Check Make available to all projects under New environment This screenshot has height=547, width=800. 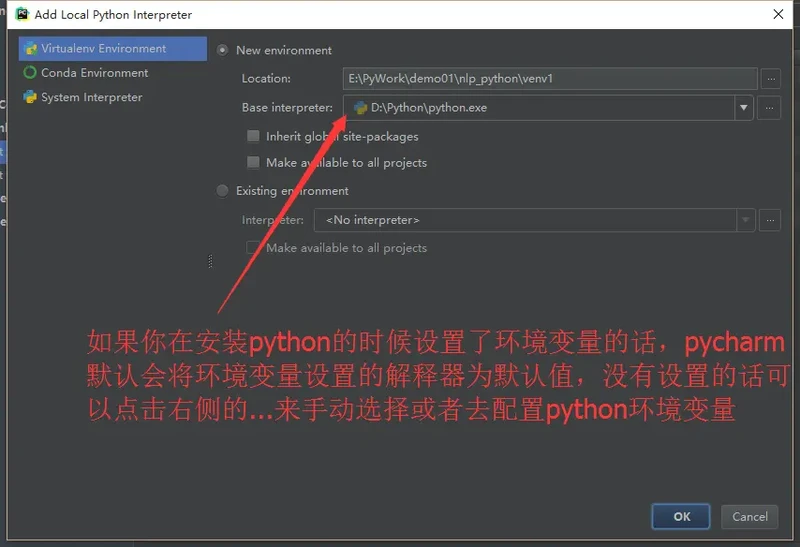click(x=253, y=163)
